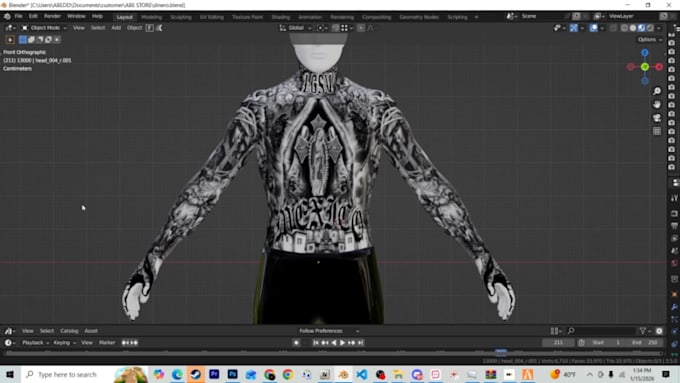The width and height of the screenshot is (680, 383).
Task: Switch to solid viewport shading
Action: point(633,28)
